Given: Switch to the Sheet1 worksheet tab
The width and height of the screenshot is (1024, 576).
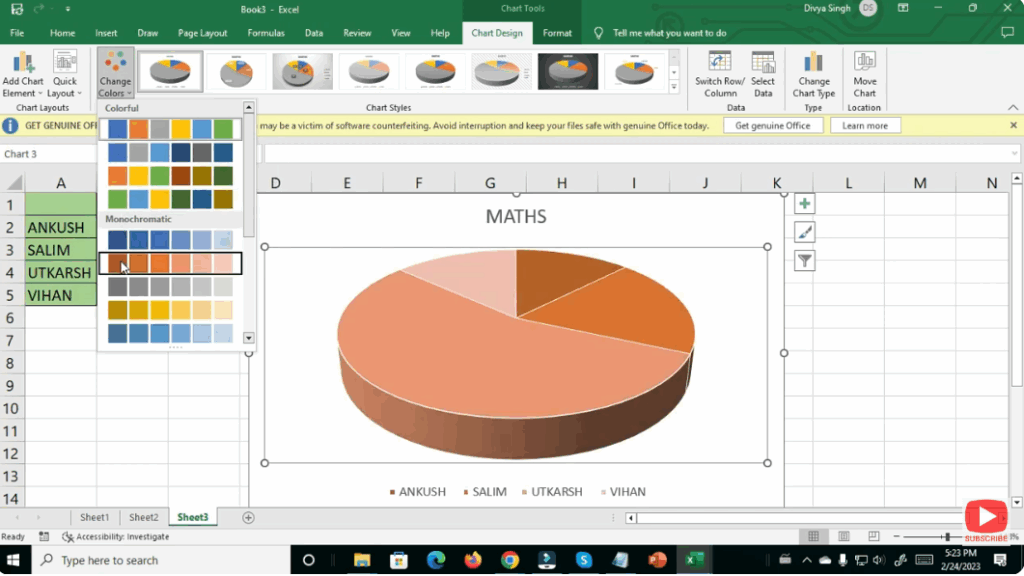Looking at the screenshot, I should pos(95,517).
